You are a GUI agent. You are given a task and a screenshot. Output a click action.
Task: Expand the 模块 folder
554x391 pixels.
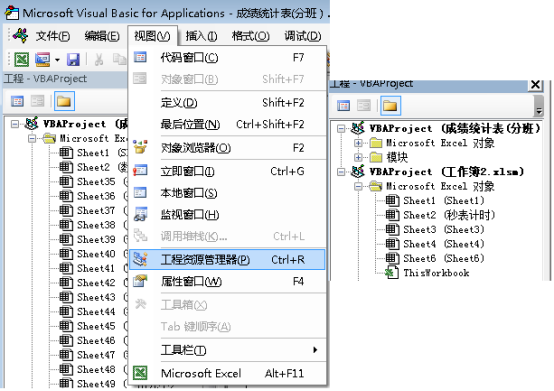point(358,158)
